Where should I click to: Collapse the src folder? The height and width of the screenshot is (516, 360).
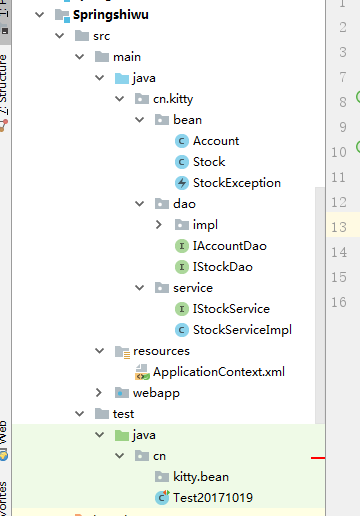coord(60,36)
